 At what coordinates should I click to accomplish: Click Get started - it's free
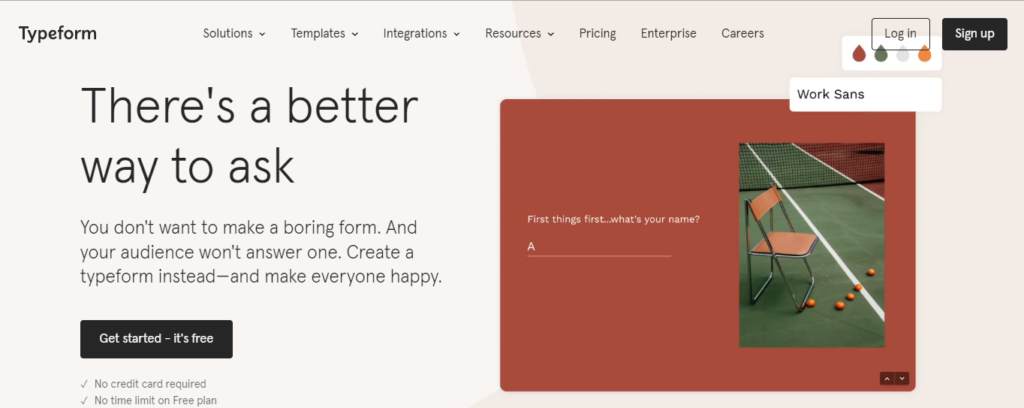click(156, 339)
